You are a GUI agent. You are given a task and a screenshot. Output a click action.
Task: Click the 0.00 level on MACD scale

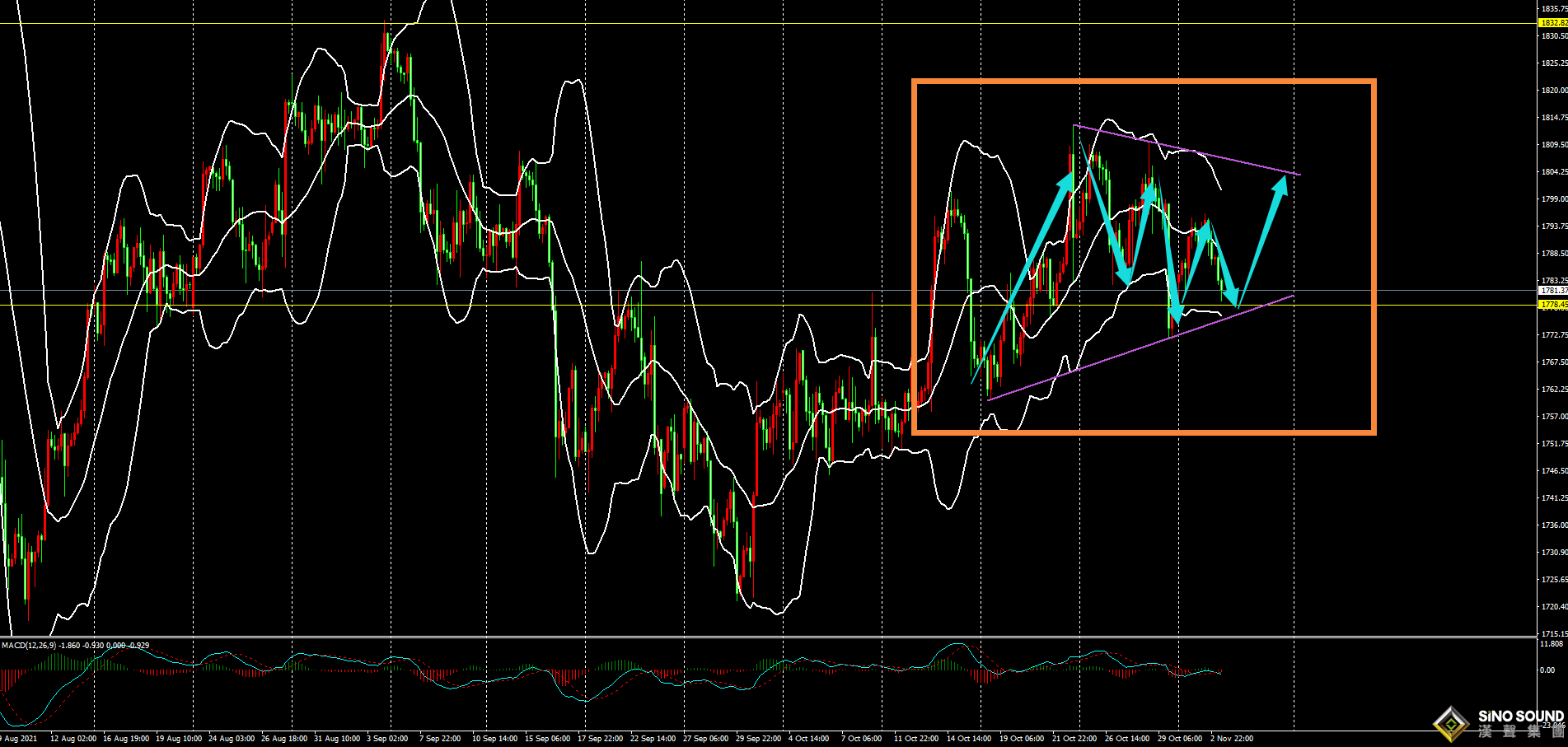(x=1547, y=670)
